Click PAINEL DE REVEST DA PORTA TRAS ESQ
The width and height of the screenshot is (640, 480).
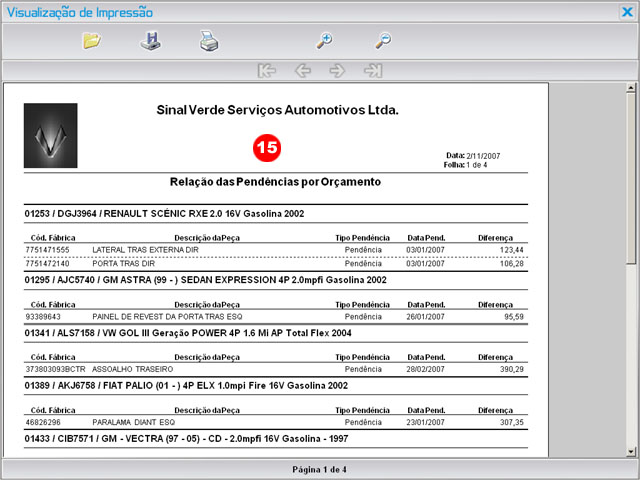tap(167, 317)
